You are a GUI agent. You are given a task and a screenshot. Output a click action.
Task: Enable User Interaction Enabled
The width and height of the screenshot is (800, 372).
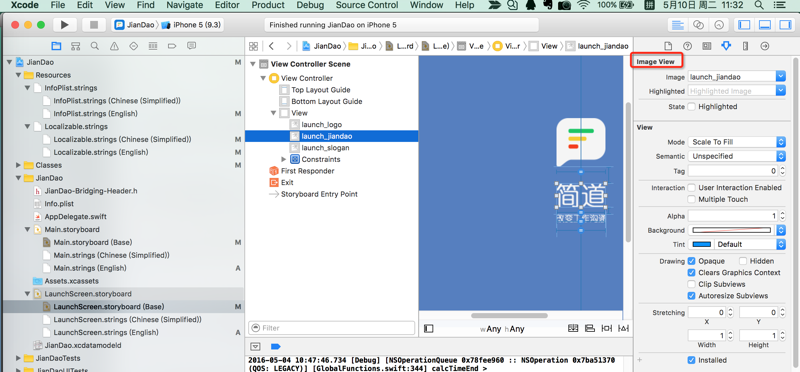[x=691, y=188]
